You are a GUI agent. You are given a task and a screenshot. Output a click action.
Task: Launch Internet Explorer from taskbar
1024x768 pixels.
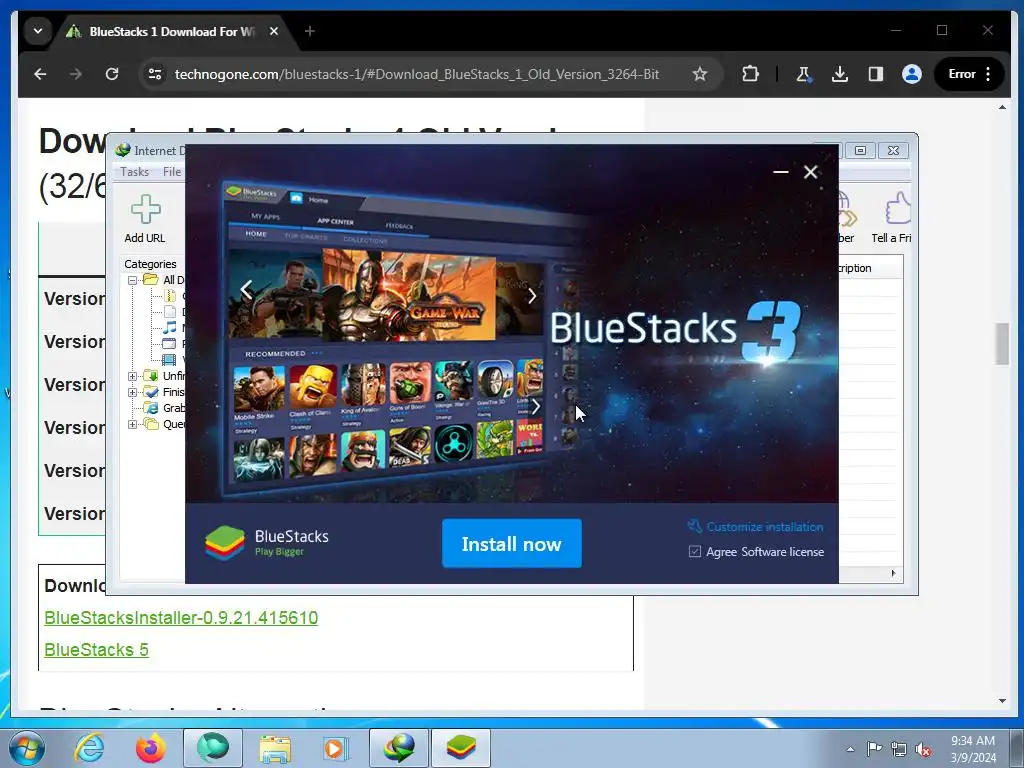point(89,748)
